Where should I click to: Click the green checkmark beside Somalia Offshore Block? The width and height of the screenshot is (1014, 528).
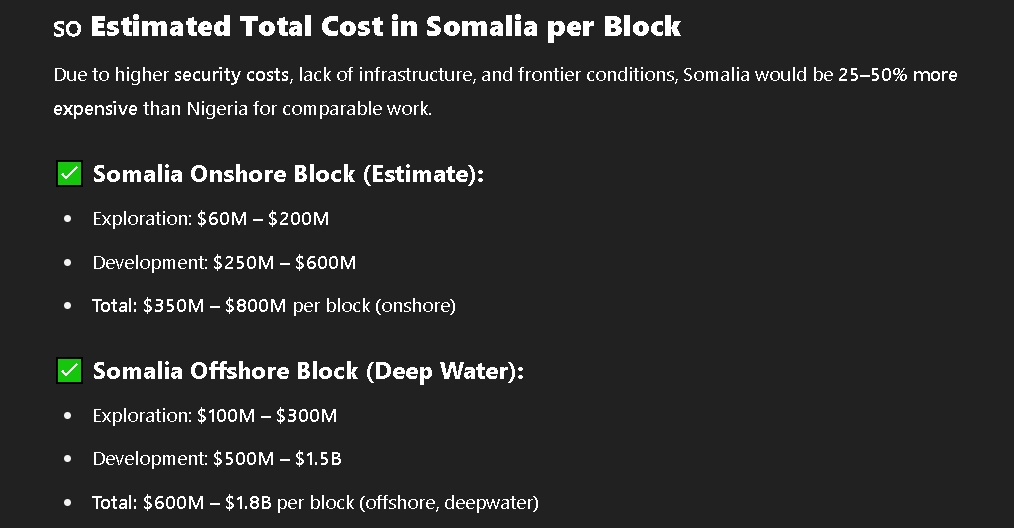68,371
